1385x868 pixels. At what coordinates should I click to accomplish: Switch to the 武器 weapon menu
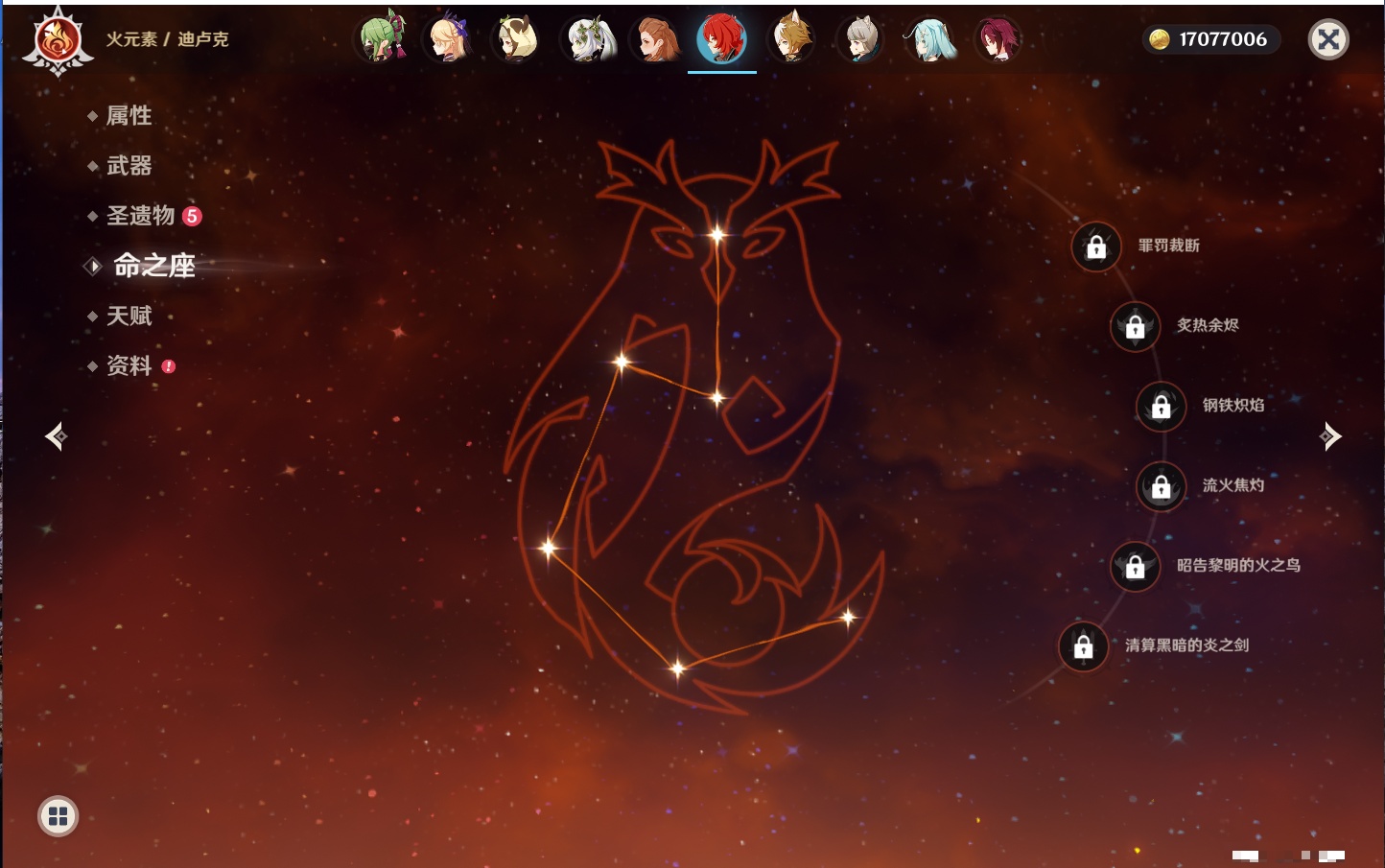pos(129,166)
